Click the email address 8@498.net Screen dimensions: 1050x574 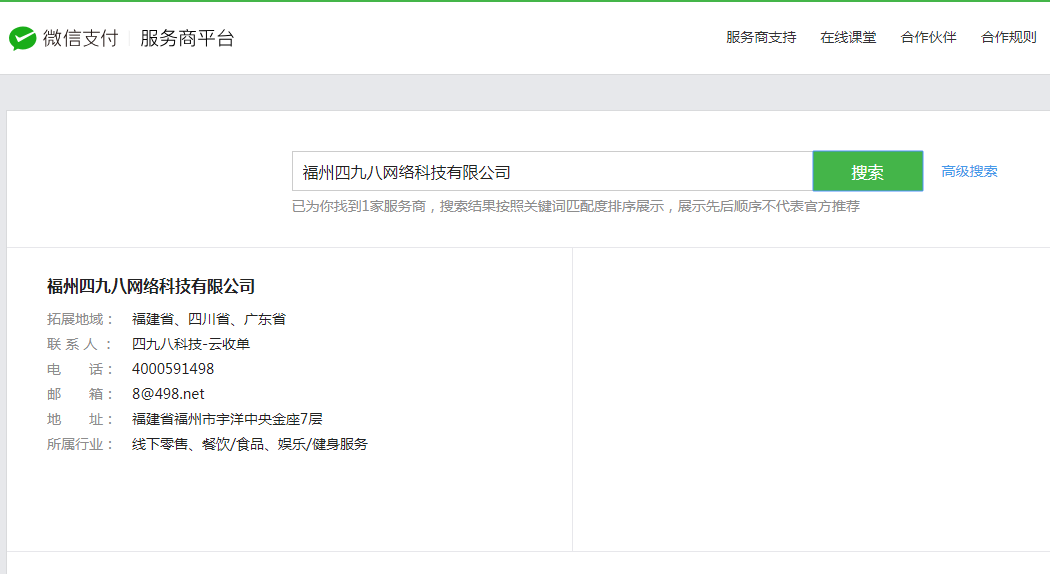coord(168,394)
